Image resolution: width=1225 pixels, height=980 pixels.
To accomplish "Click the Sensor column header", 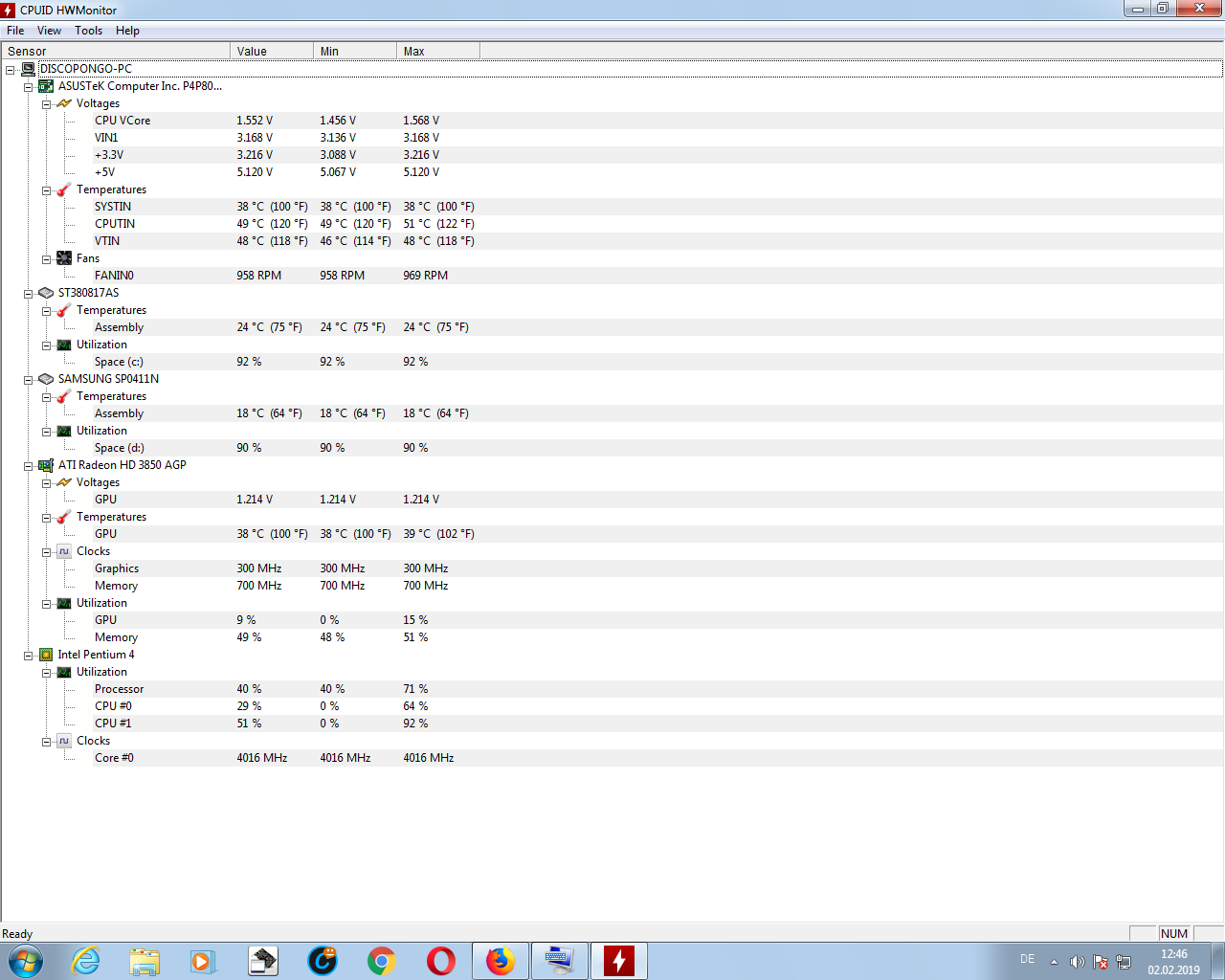I will pyautogui.click(x=116, y=51).
